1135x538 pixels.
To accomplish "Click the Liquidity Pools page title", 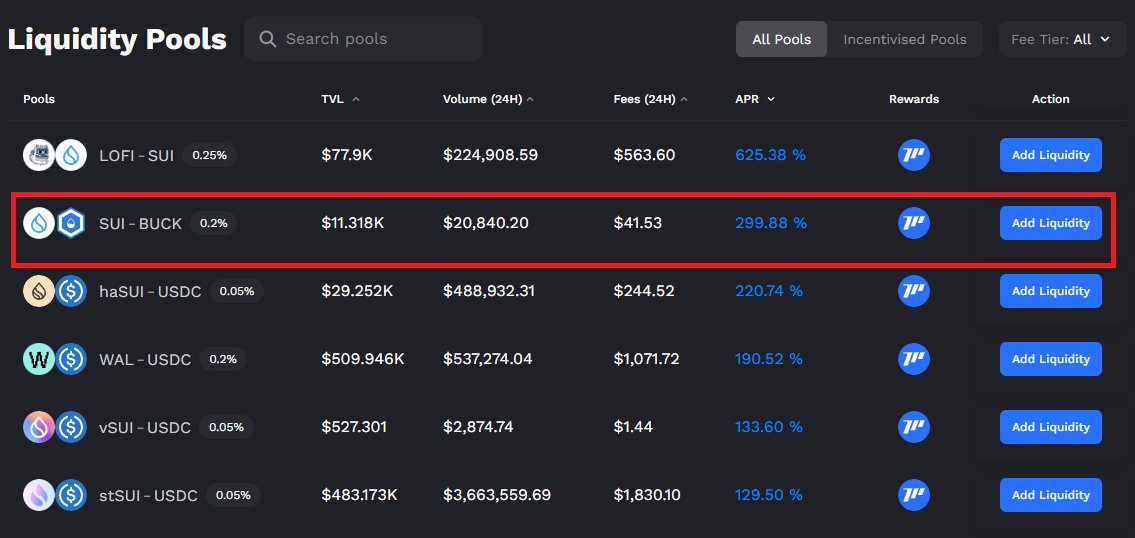I will tap(117, 39).
